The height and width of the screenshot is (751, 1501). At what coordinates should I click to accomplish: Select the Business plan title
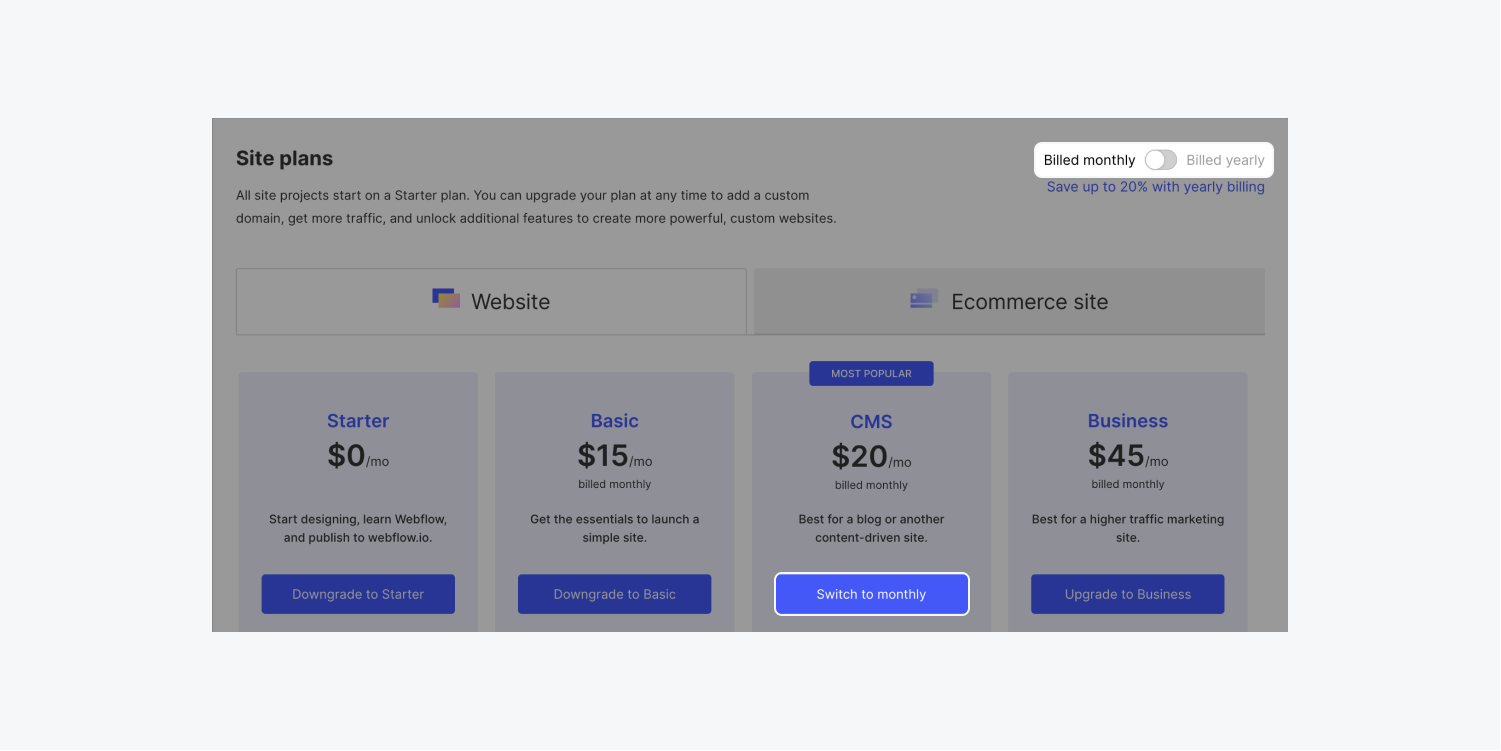1127,421
